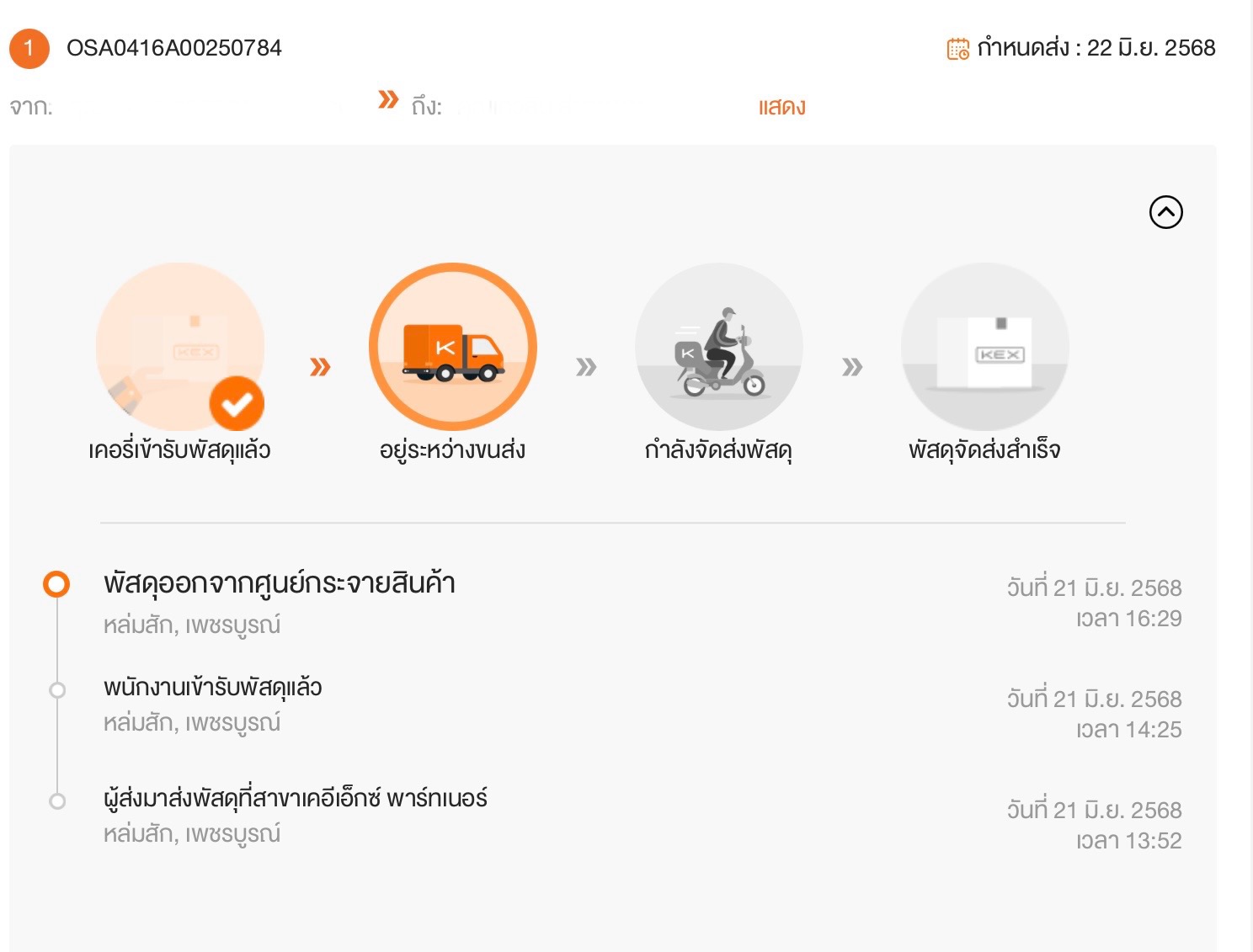Viewport: 1253px width, 952px height.
Task: Click the orange number 1 badge
Action: coord(29,49)
